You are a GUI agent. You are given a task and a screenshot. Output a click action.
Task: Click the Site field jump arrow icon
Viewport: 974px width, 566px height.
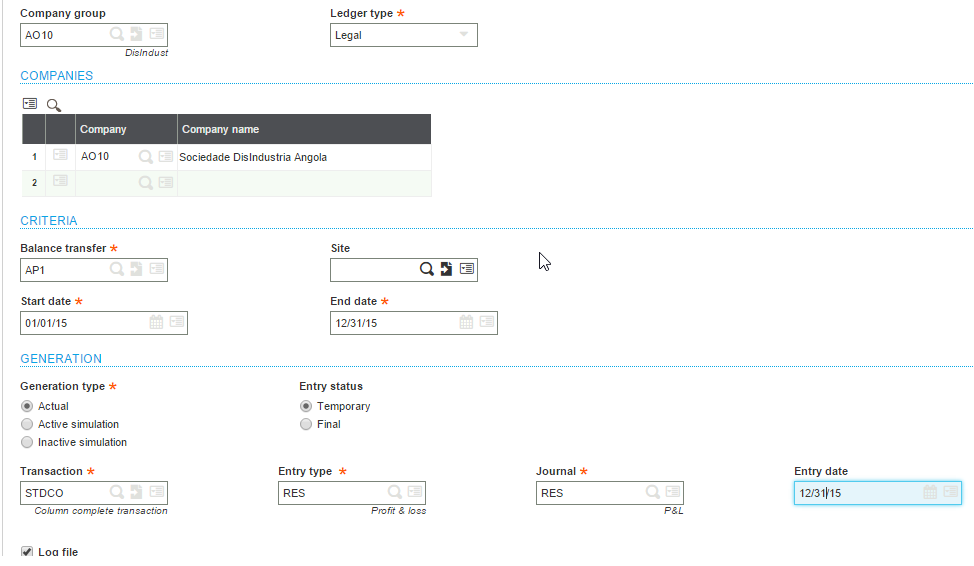point(446,269)
